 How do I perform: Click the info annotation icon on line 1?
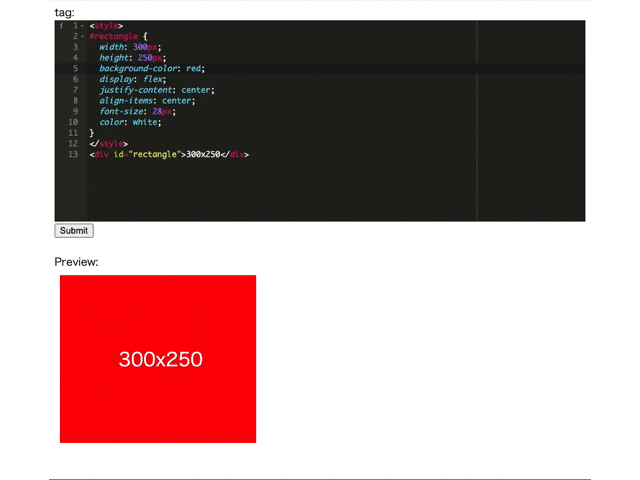coord(60,25)
